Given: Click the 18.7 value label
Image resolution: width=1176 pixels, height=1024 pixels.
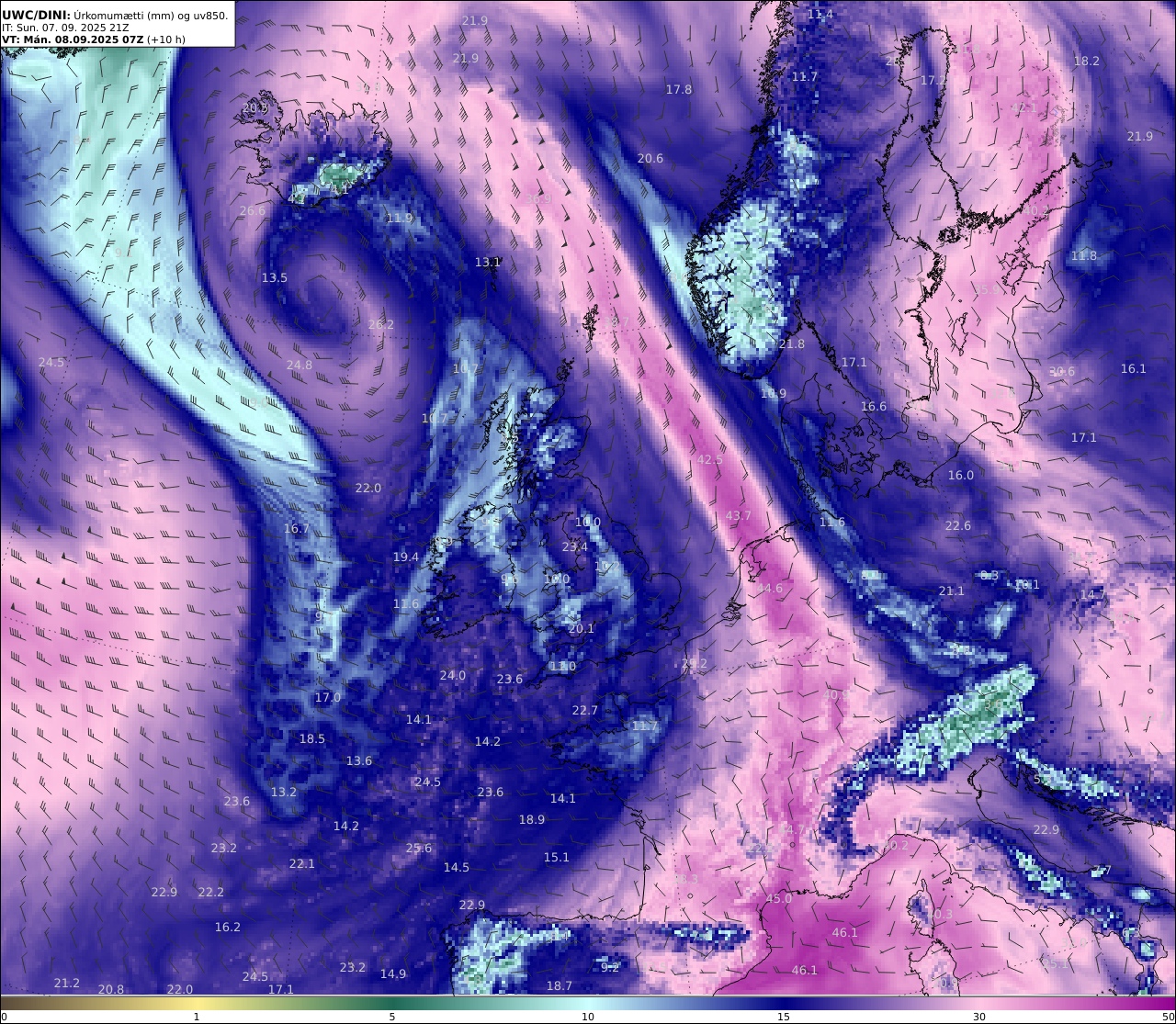Looking at the screenshot, I should pyautogui.click(x=560, y=985).
